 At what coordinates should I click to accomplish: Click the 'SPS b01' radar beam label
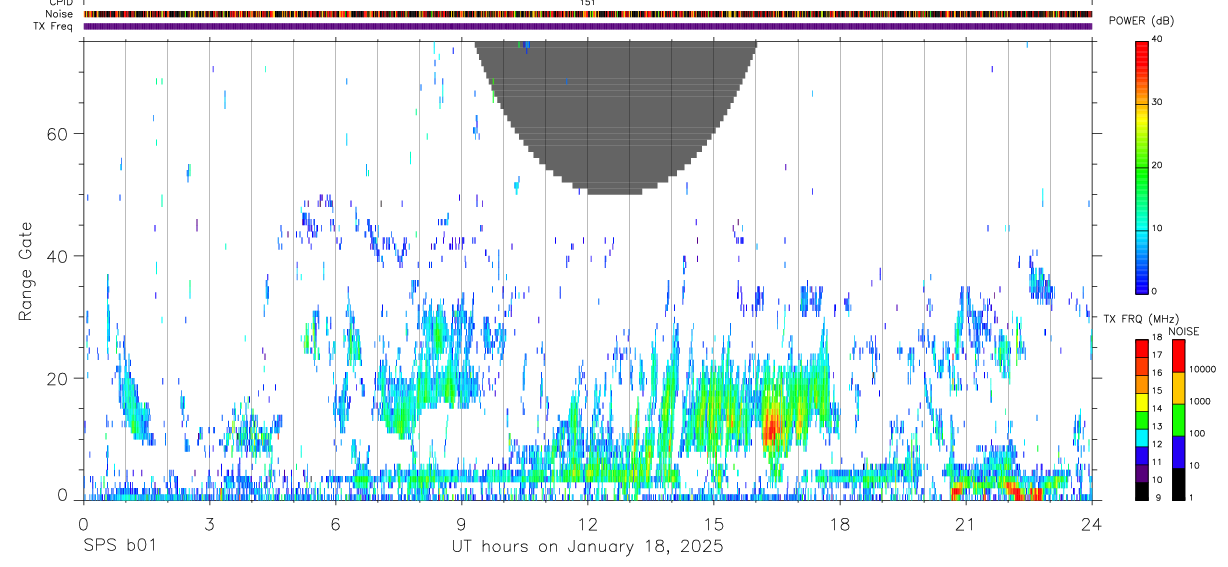[119, 547]
